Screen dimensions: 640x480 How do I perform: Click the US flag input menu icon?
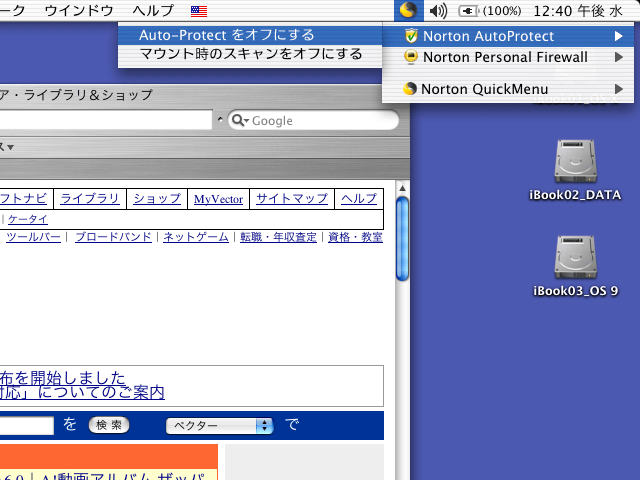click(199, 11)
